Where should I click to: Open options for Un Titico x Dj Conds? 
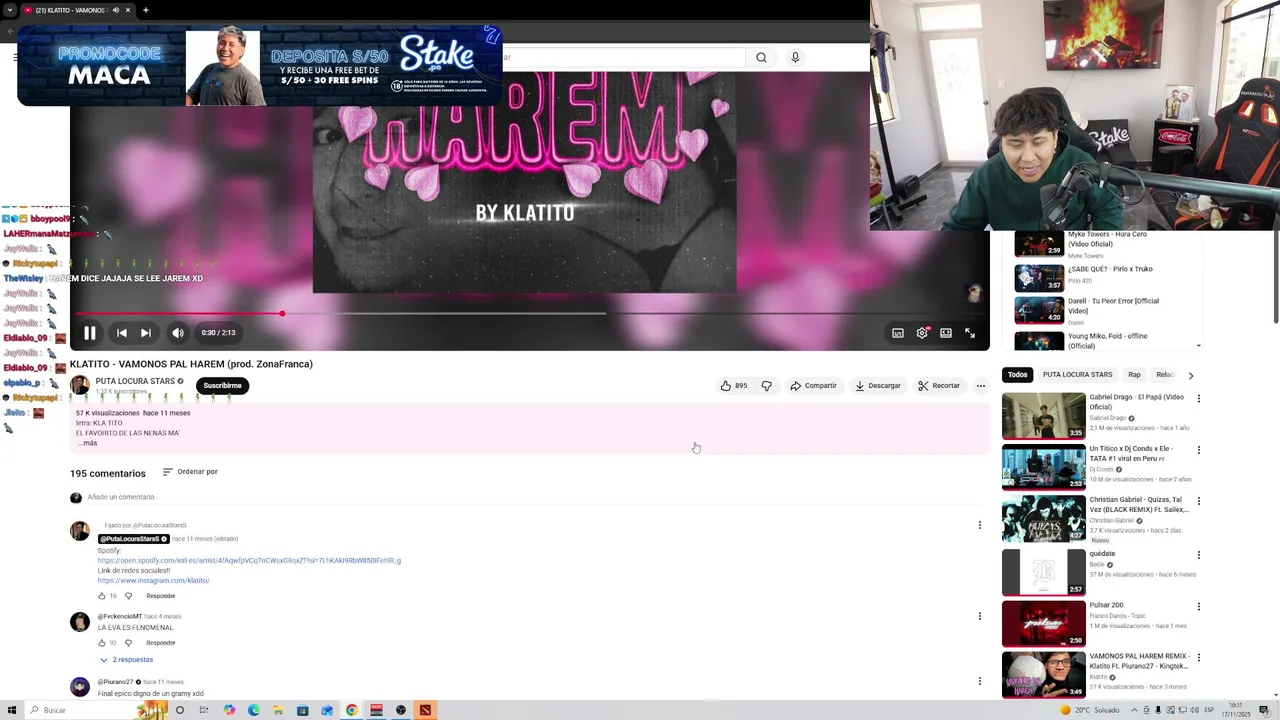coord(1198,450)
